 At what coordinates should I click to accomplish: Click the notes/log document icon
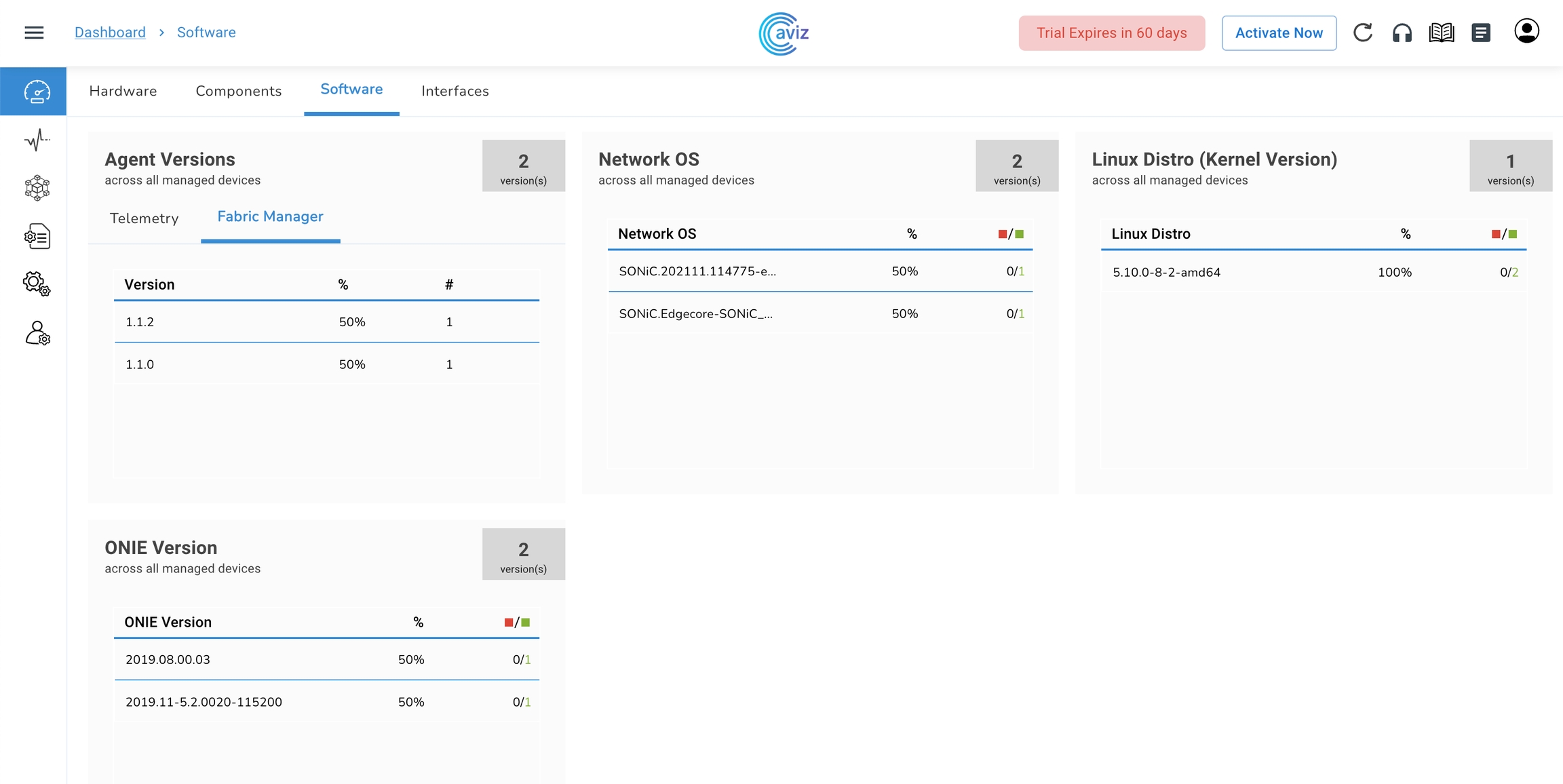pos(1480,33)
